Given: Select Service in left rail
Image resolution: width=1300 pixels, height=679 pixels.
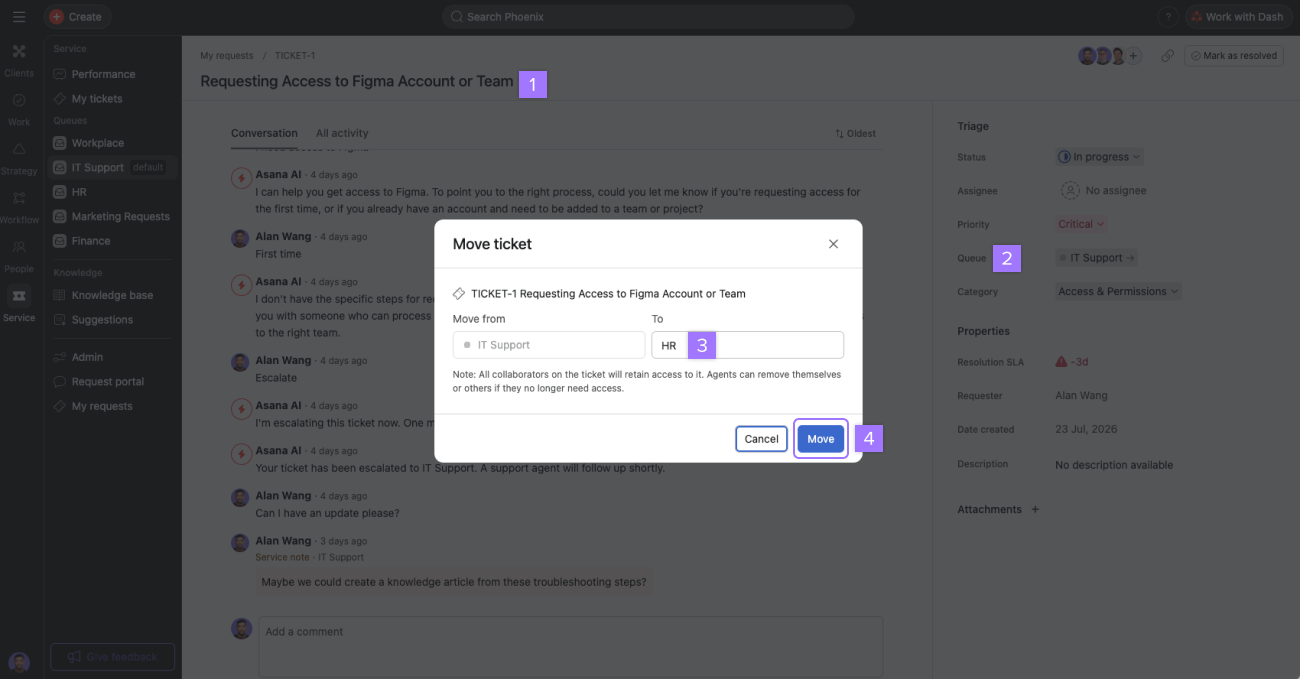Looking at the screenshot, I should [19, 305].
